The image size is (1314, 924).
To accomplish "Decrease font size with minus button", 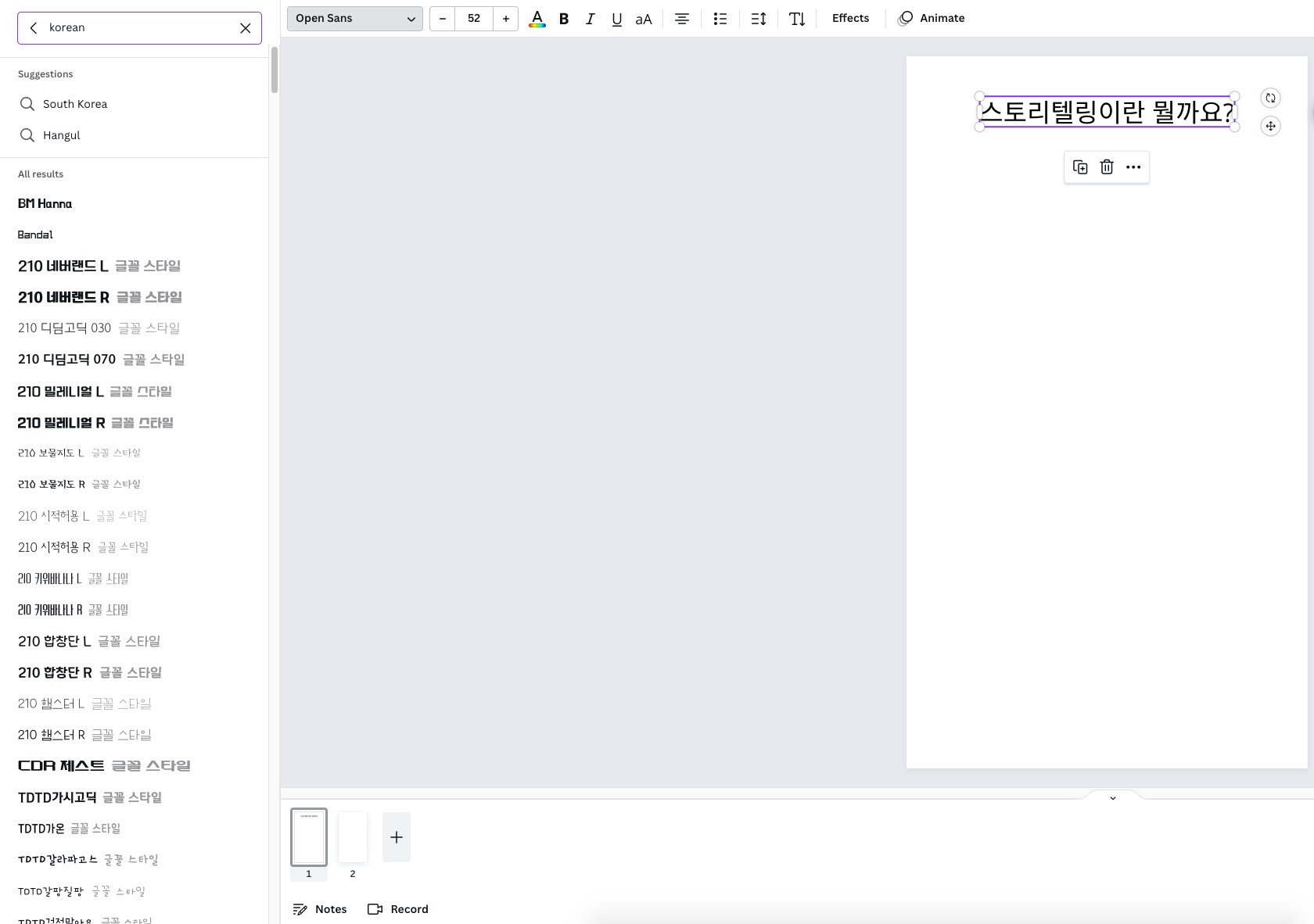I will click(x=442, y=19).
